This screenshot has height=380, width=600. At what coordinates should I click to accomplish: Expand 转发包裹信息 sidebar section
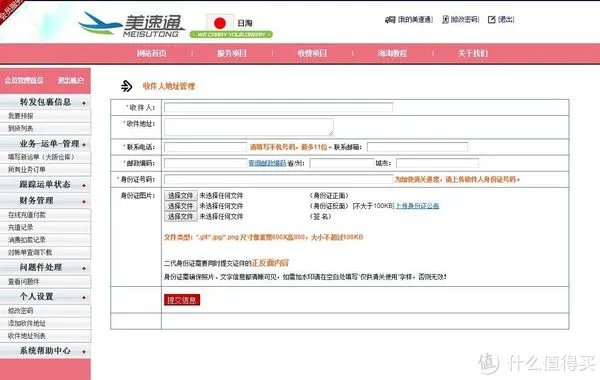(46, 102)
